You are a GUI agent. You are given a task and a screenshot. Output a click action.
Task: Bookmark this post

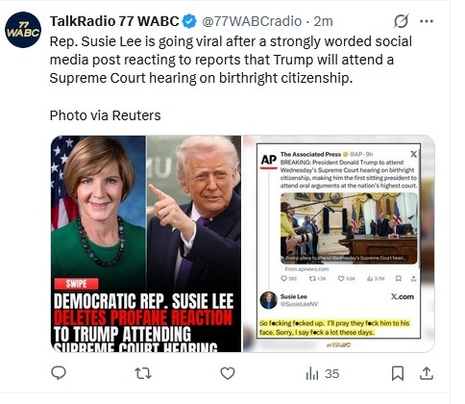click(398, 373)
